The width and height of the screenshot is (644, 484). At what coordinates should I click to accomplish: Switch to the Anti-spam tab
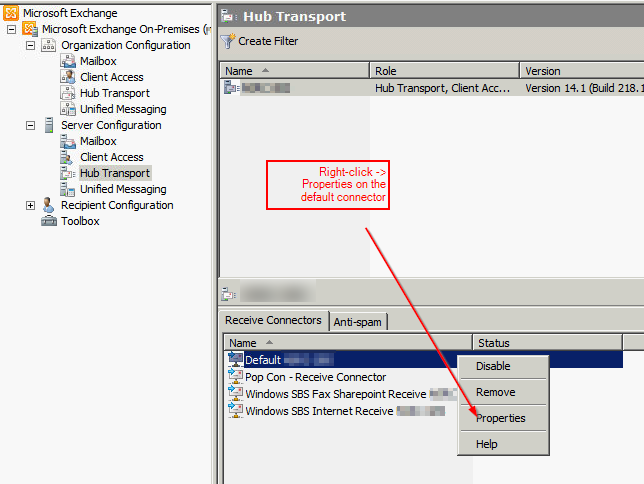(358, 322)
